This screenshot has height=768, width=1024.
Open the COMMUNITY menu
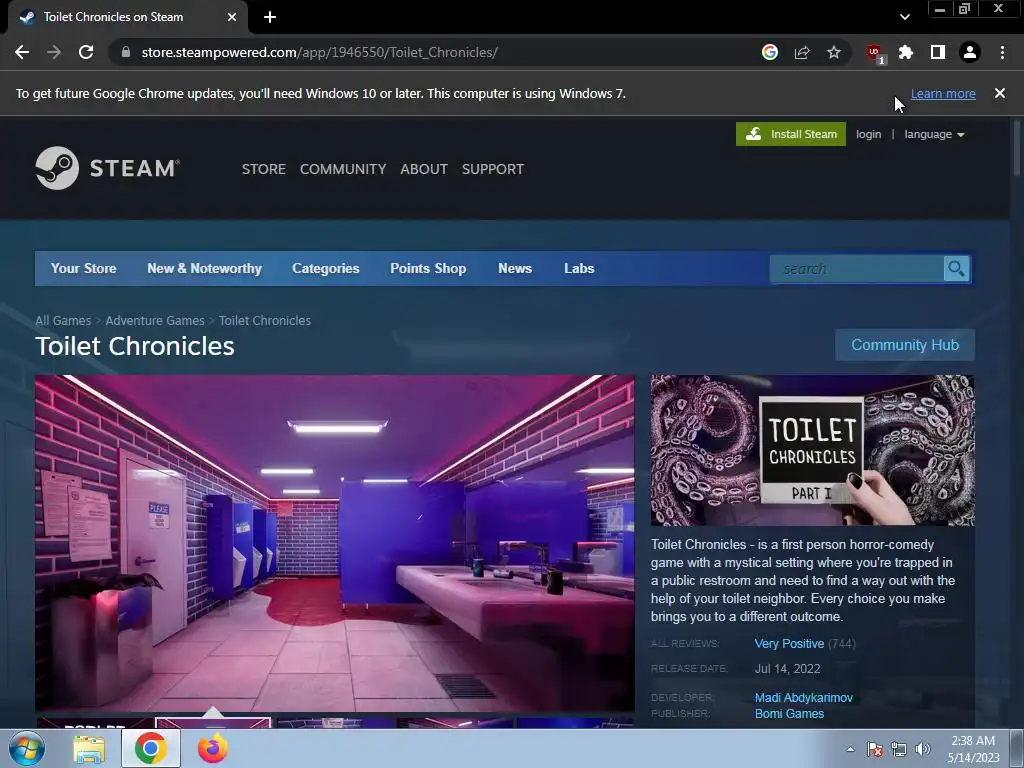[x=343, y=169]
